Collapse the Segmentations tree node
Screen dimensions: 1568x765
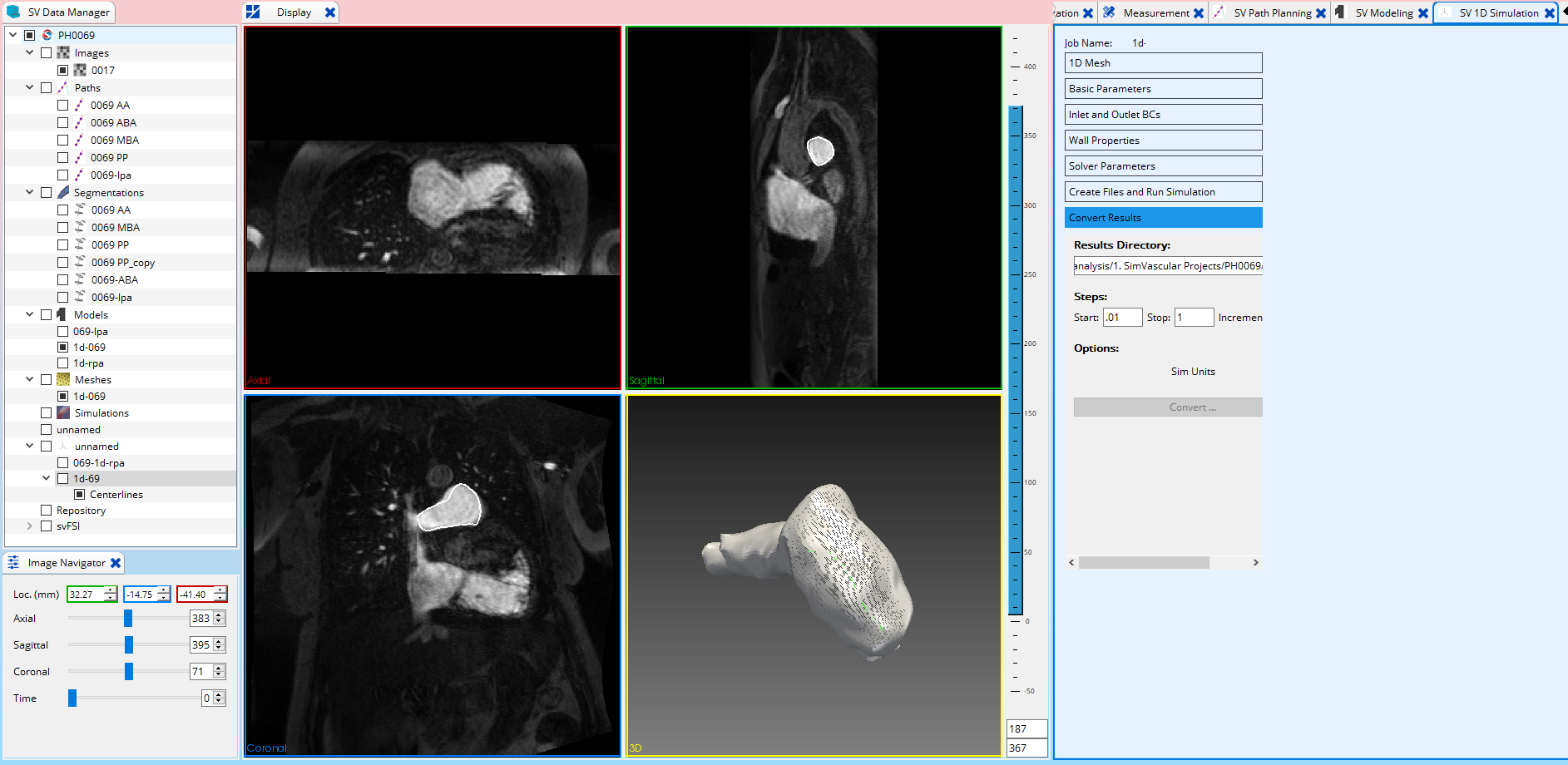click(30, 192)
